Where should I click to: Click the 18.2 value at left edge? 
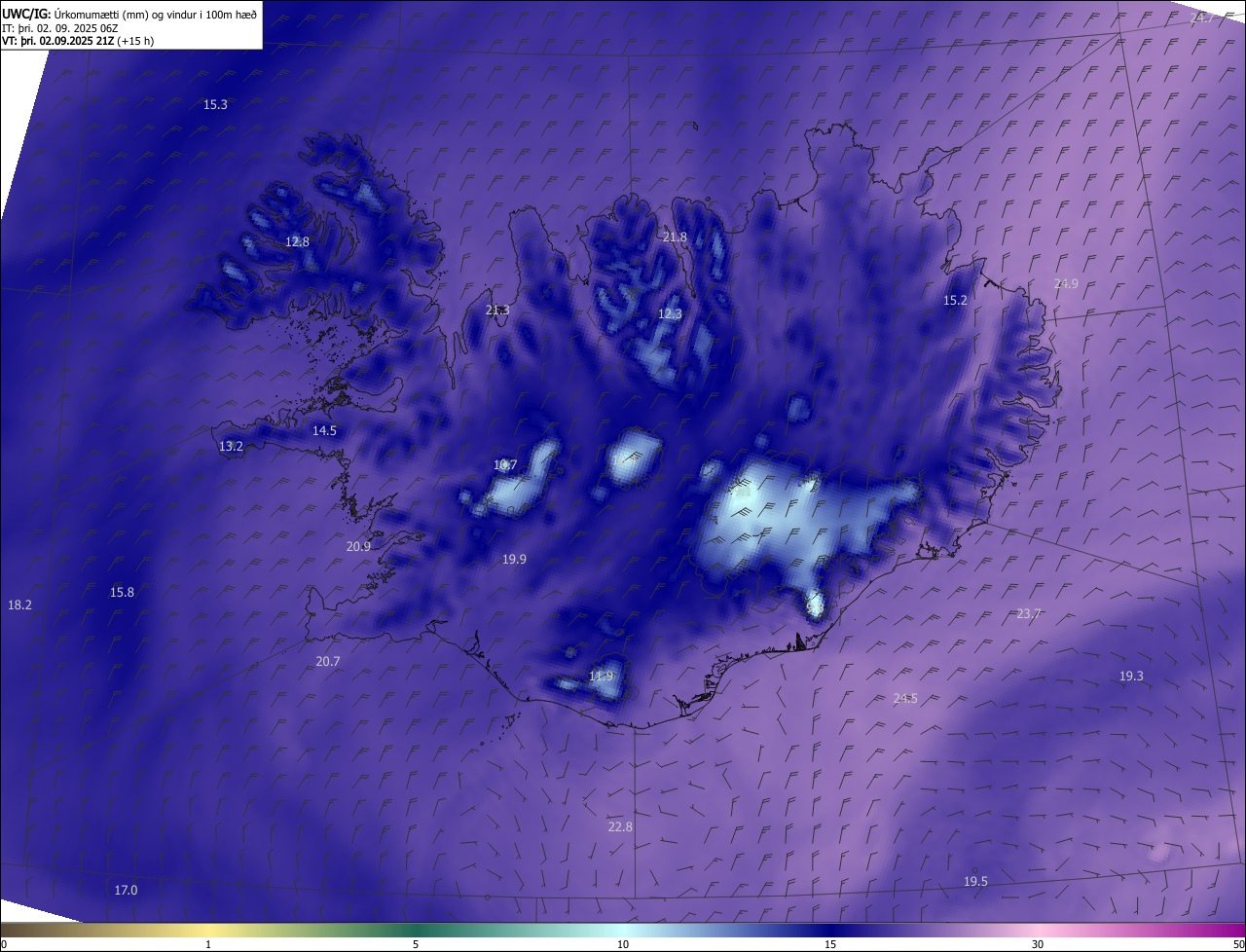19,604
